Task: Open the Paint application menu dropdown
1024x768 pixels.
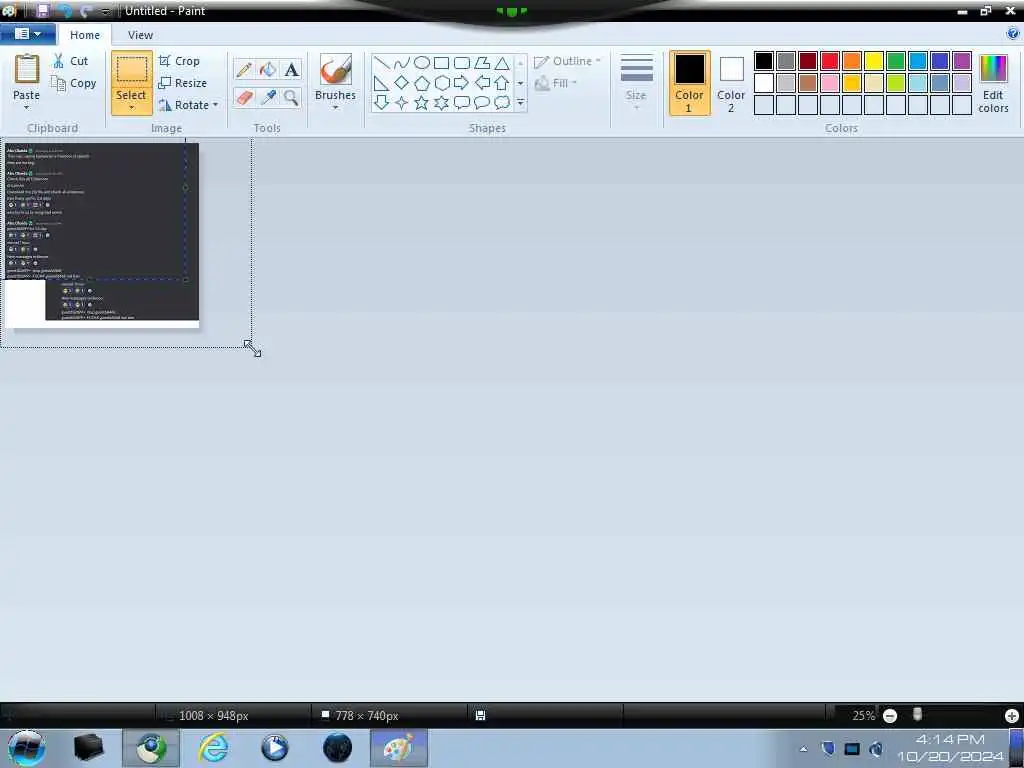Action: point(27,34)
